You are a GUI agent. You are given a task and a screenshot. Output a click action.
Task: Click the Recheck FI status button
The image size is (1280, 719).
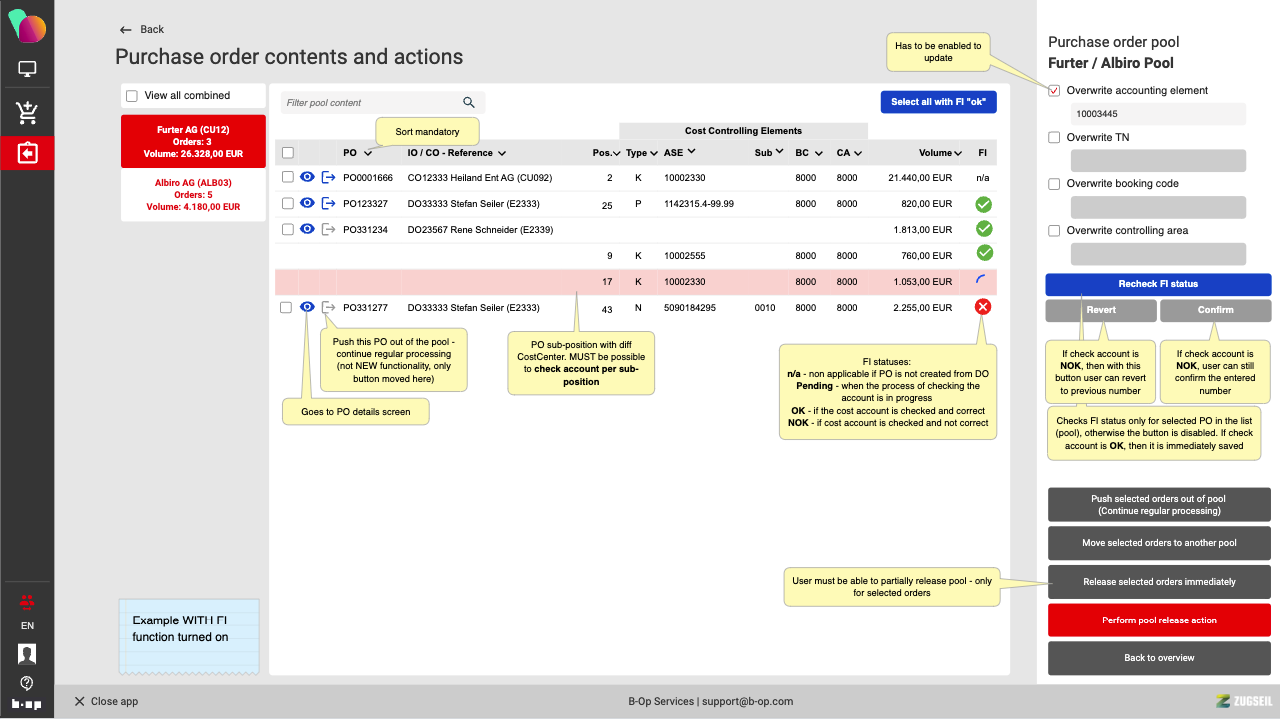(x=1158, y=284)
